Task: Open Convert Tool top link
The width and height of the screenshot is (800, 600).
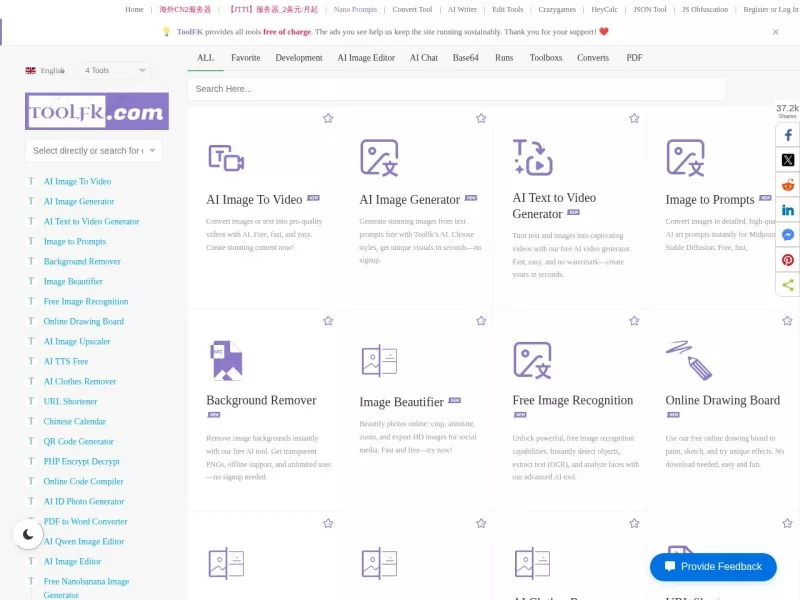Action: coord(412,9)
